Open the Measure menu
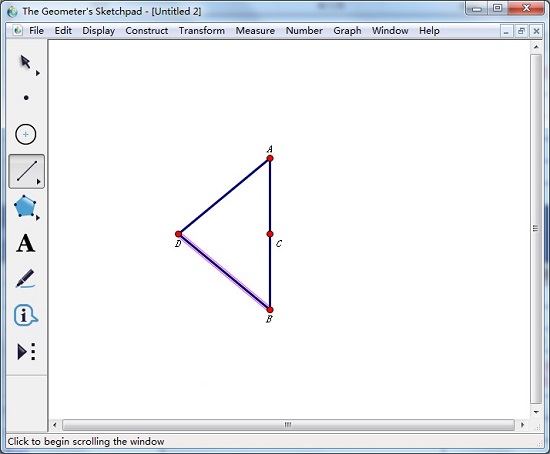The height and width of the screenshot is (454, 550). point(255,31)
